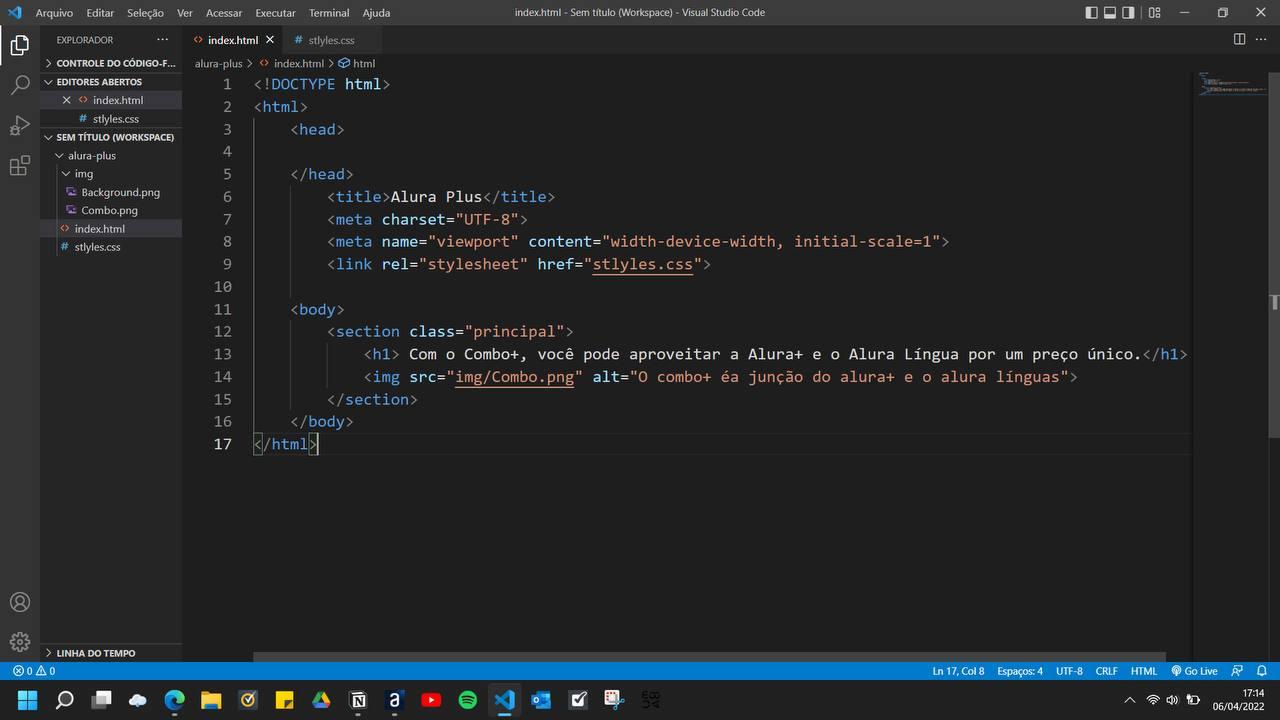Open the Search view in activity bar
1280x720 pixels.
click(20, 85)
